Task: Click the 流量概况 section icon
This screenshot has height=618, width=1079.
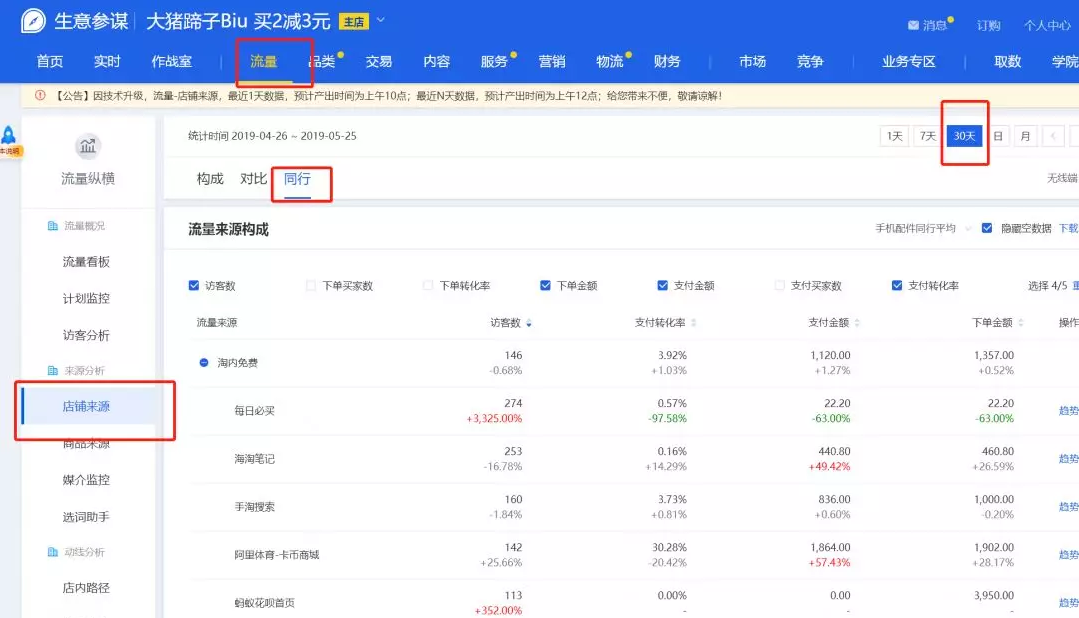Action: (x=52, y=226)
